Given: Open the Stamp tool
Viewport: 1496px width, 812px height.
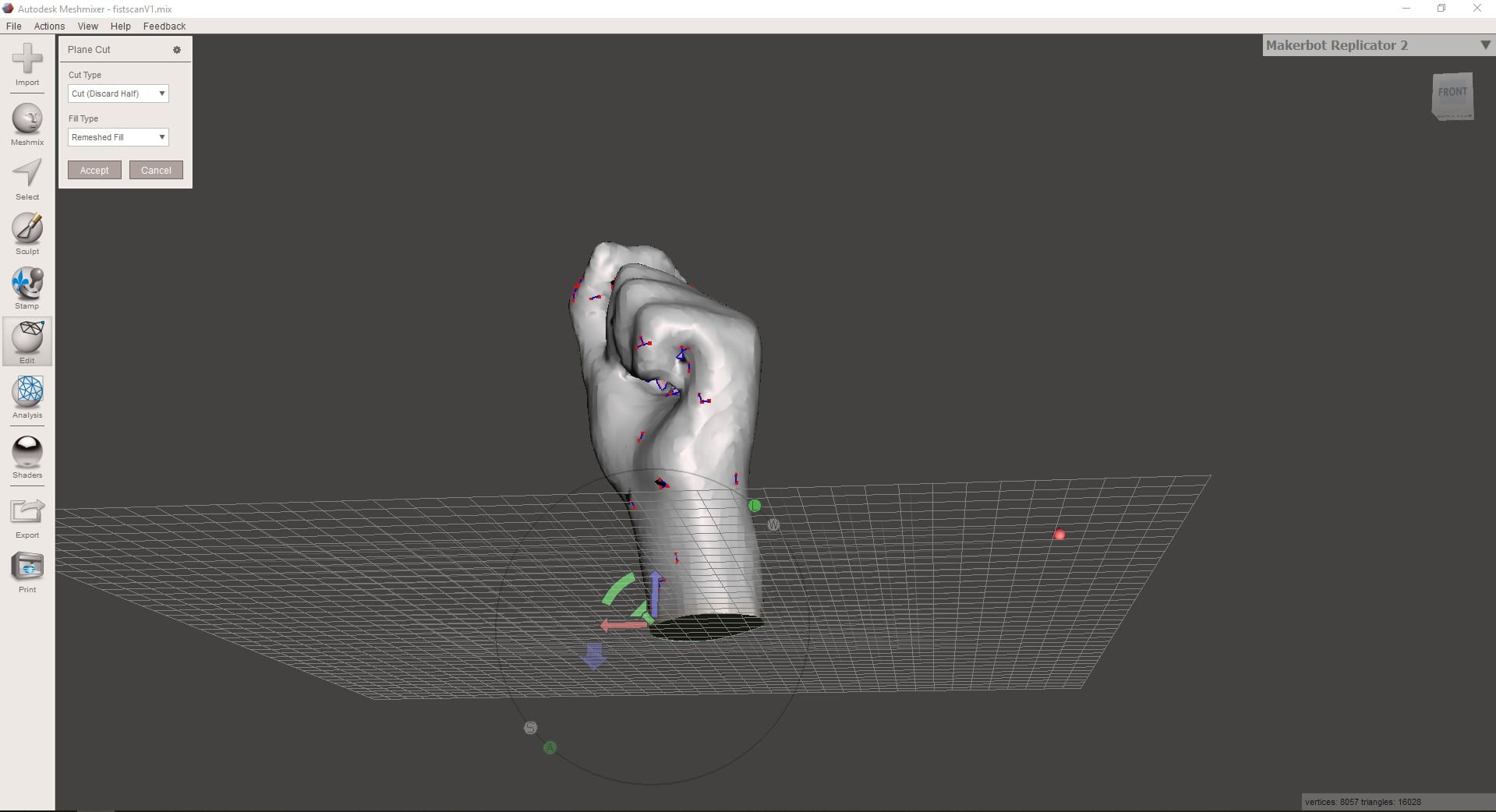Looking at the screenshot, I should tap(27, 284).
